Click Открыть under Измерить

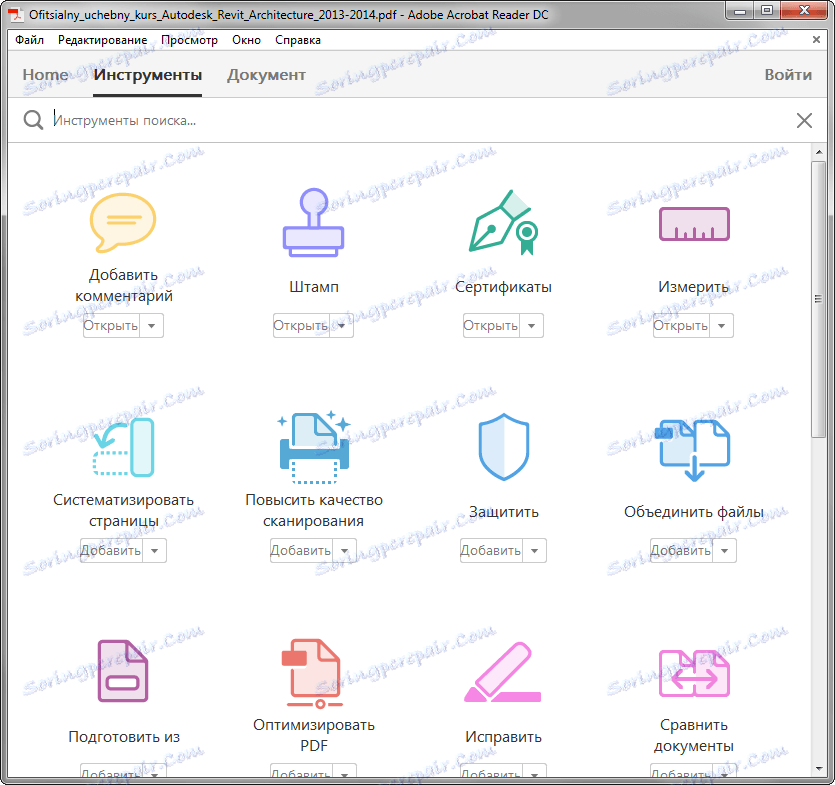681,325
